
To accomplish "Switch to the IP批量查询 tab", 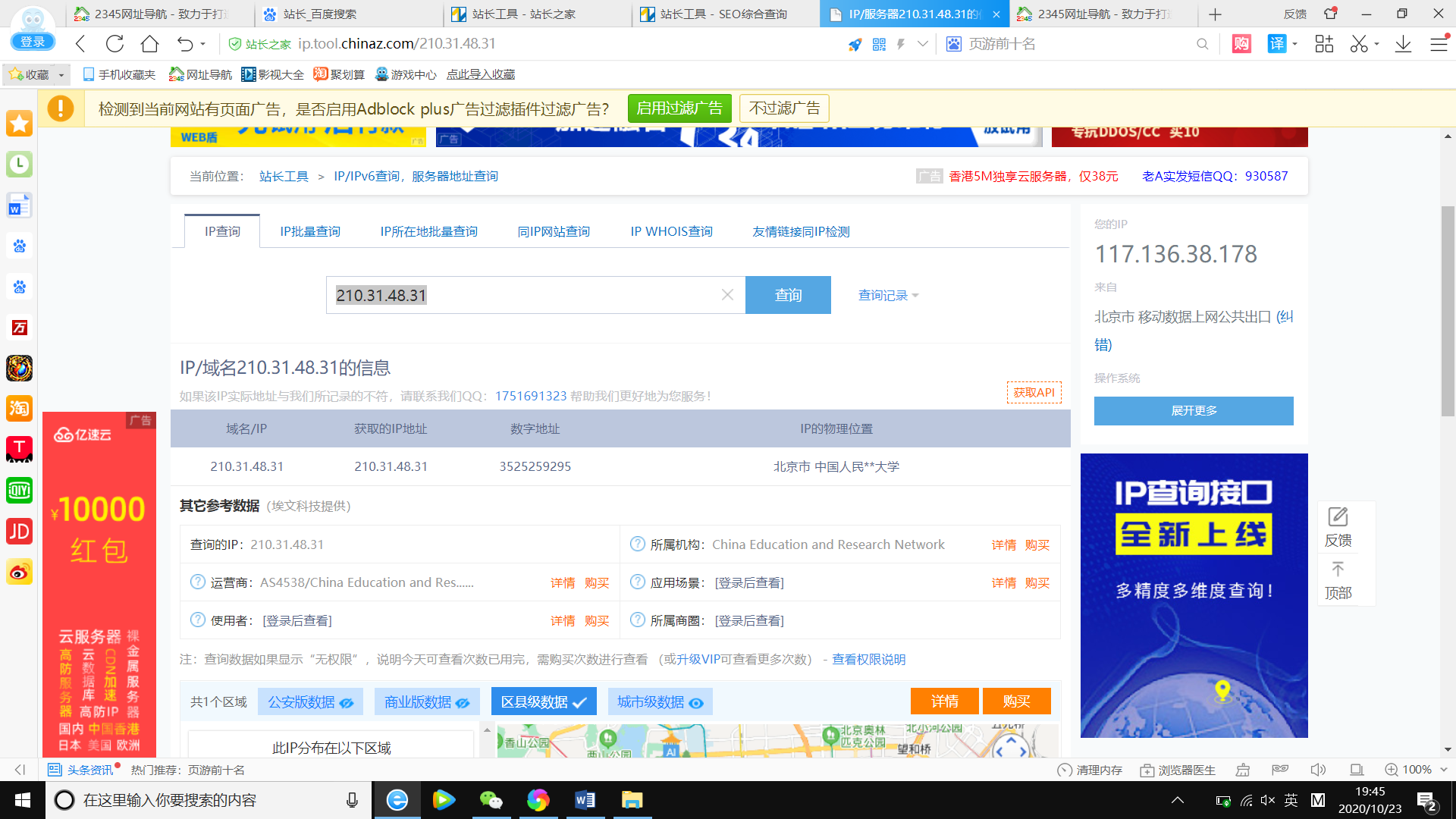I will (310, 231).
